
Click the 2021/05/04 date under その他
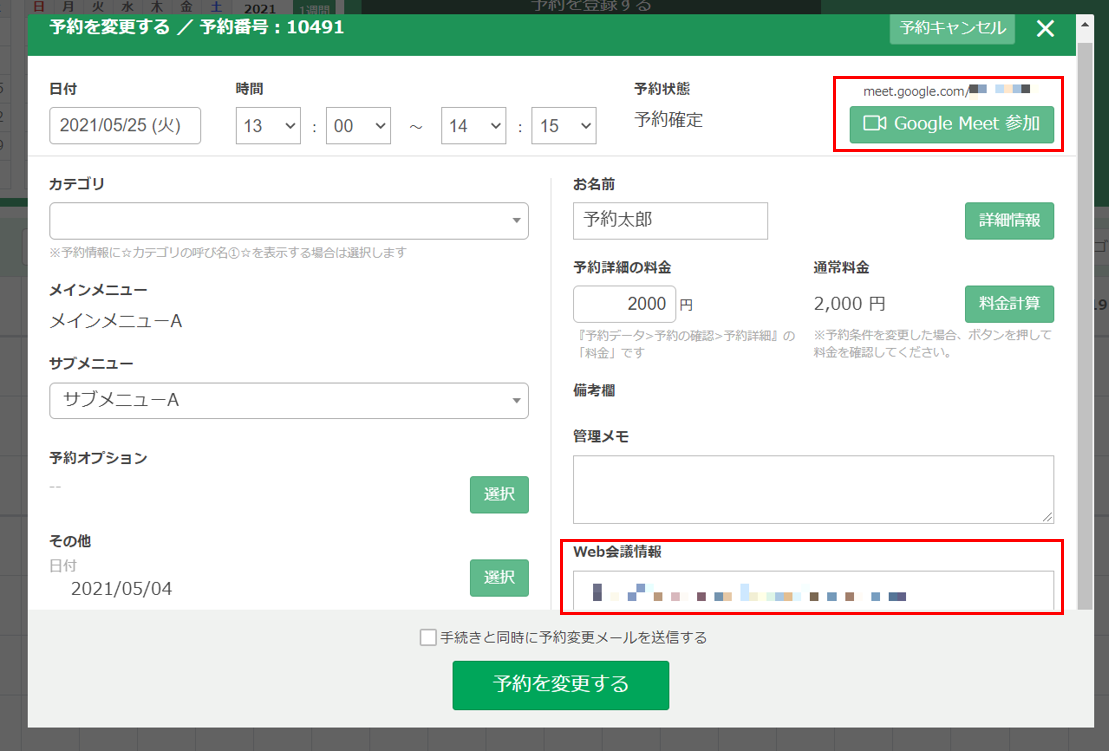(x=121, y=589)
